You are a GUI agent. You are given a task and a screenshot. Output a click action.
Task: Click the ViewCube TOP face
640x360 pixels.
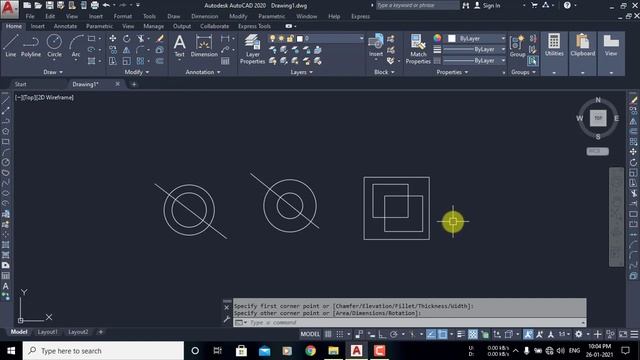[x=598, y=118]
